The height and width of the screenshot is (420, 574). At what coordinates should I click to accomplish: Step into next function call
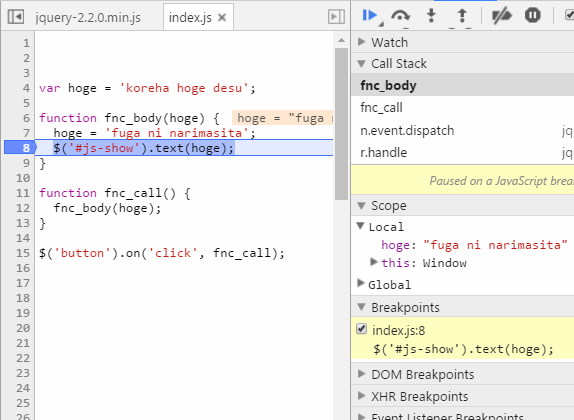point(432,16)
